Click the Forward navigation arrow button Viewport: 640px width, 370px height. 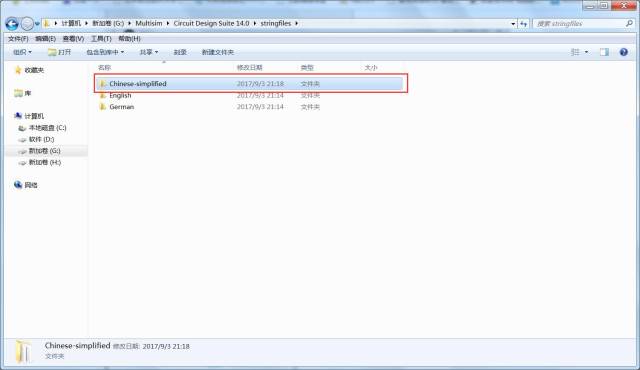[x=27, y=24]
